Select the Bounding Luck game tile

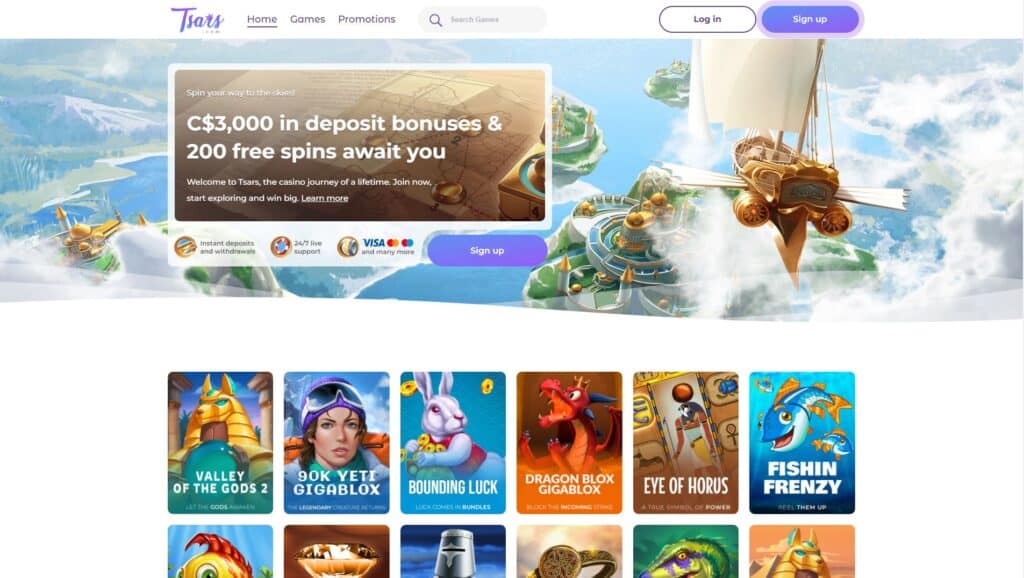coord(453,443)
